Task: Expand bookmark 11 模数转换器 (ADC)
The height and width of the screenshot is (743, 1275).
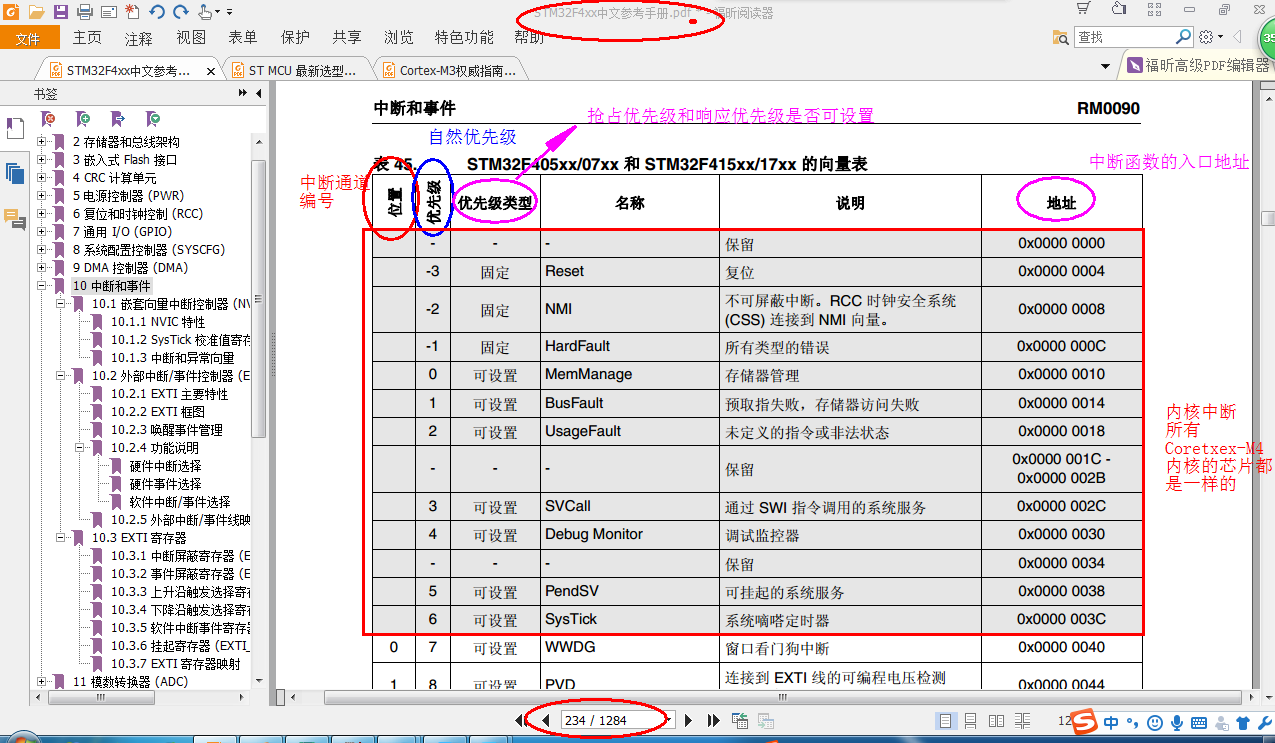Action: 42,682
